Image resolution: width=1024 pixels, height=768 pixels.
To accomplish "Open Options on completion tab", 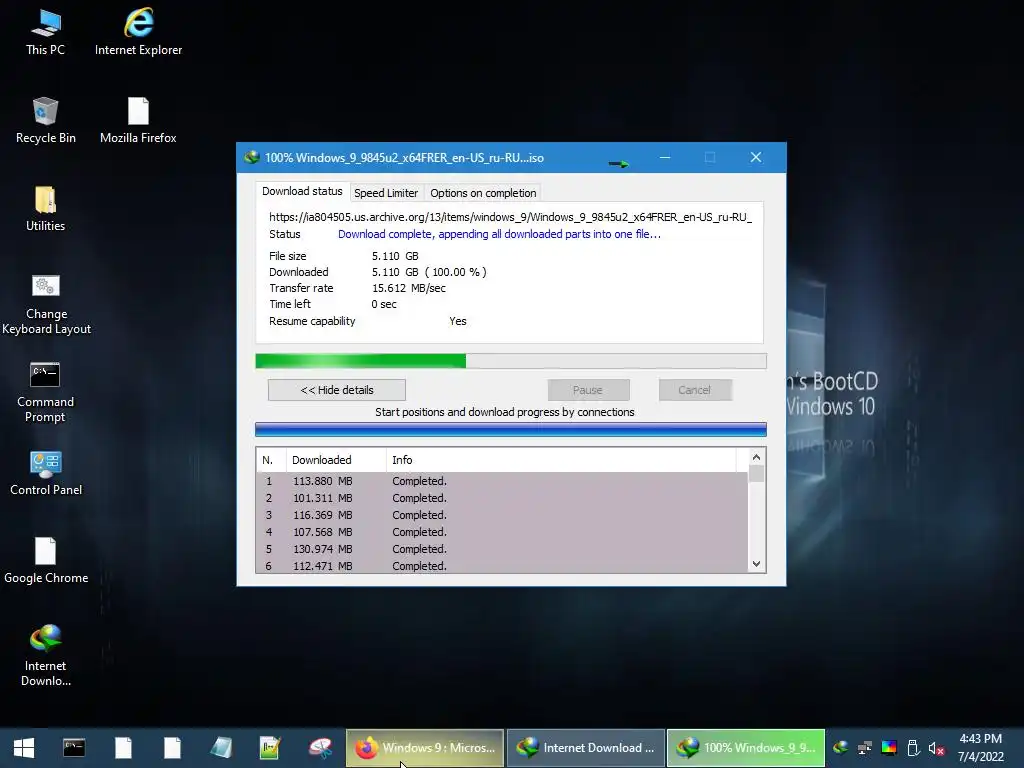I will coord(483,193).
